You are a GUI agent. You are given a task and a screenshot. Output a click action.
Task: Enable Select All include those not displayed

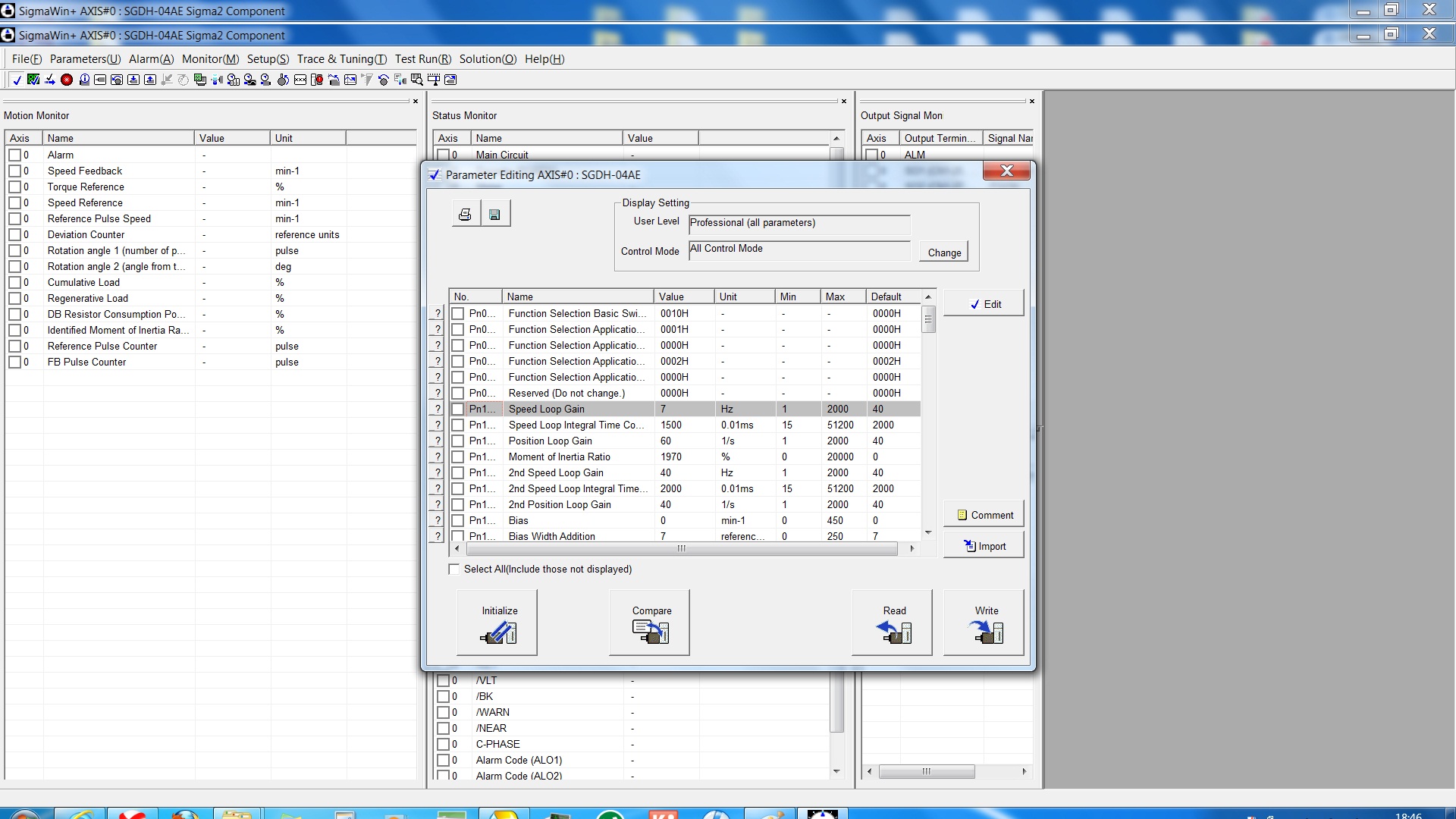coord(454,570)
